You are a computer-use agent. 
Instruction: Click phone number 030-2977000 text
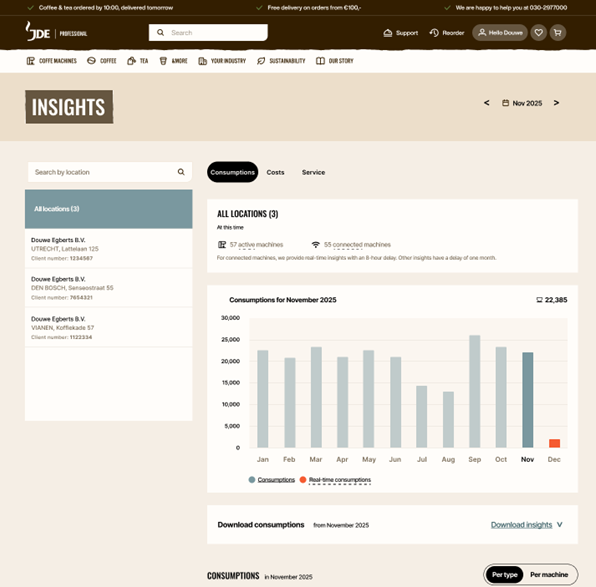click(x=548, y=8)
